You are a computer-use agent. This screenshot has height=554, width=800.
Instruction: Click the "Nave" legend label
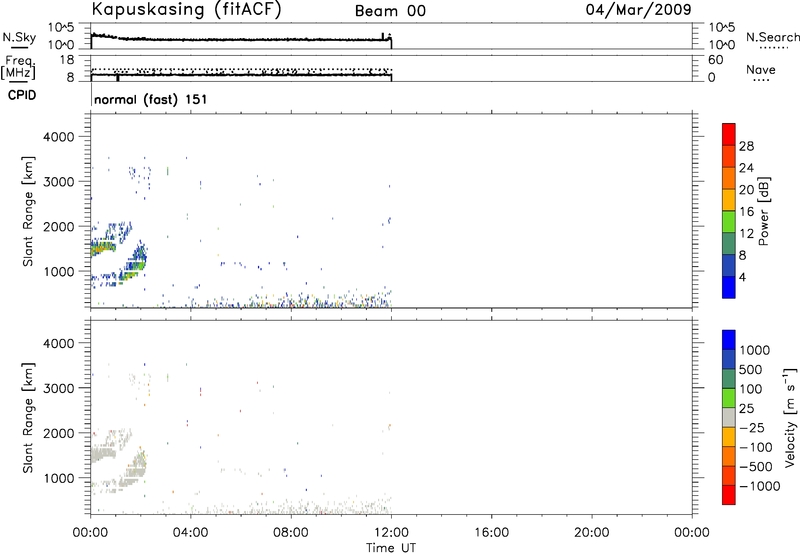pos(761,70)
